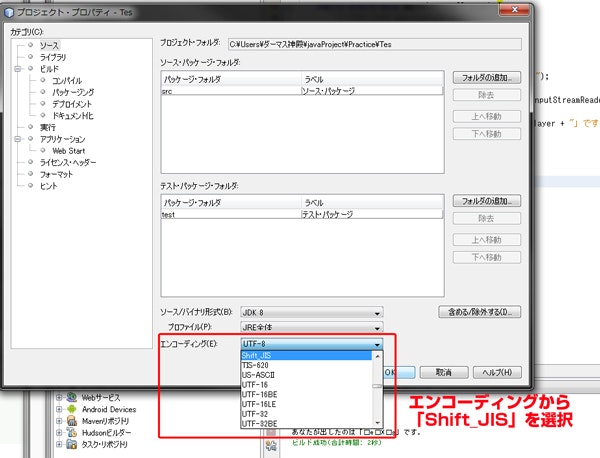The width and height of the screenshot is (600, 458).
Task: Click the Hudsonビルダー icon
Action: (72, 432)
